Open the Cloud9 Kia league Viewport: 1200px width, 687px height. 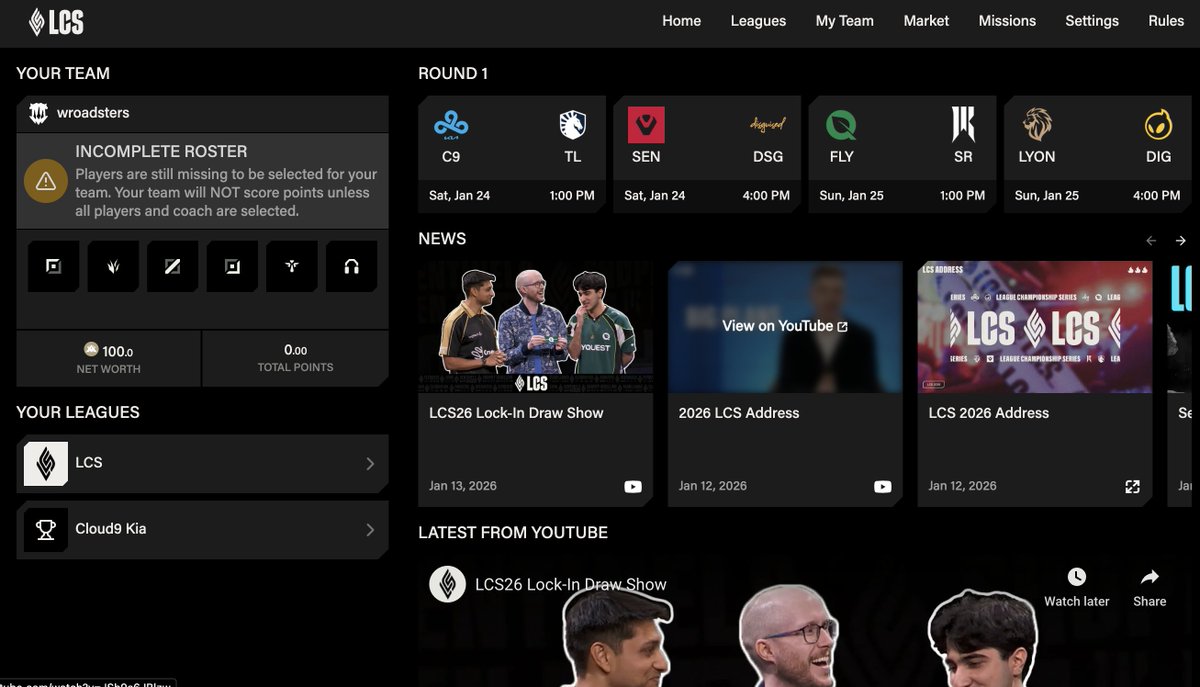(202, 530)
